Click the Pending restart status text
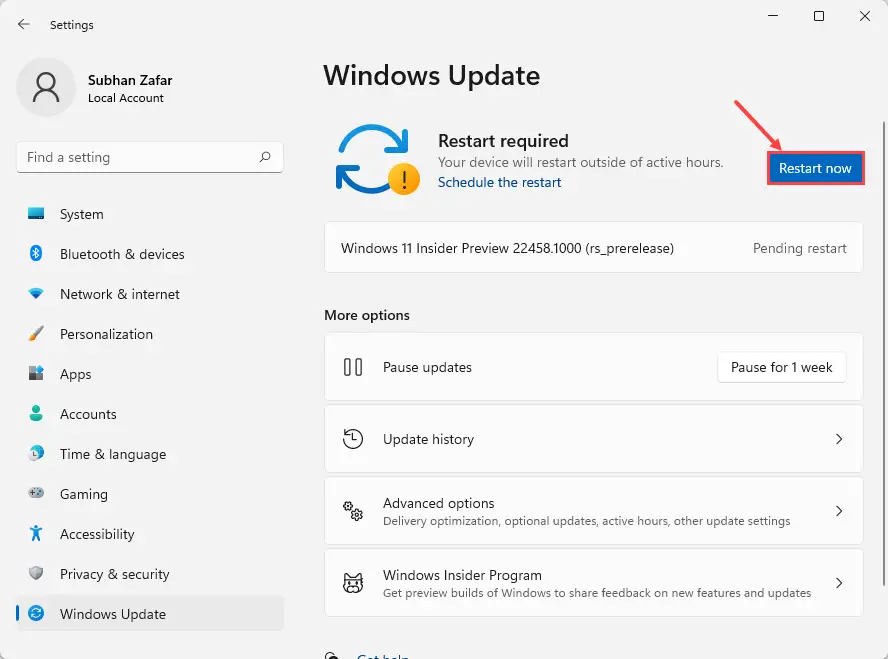The image size is (888, 659). click(799, 248)
